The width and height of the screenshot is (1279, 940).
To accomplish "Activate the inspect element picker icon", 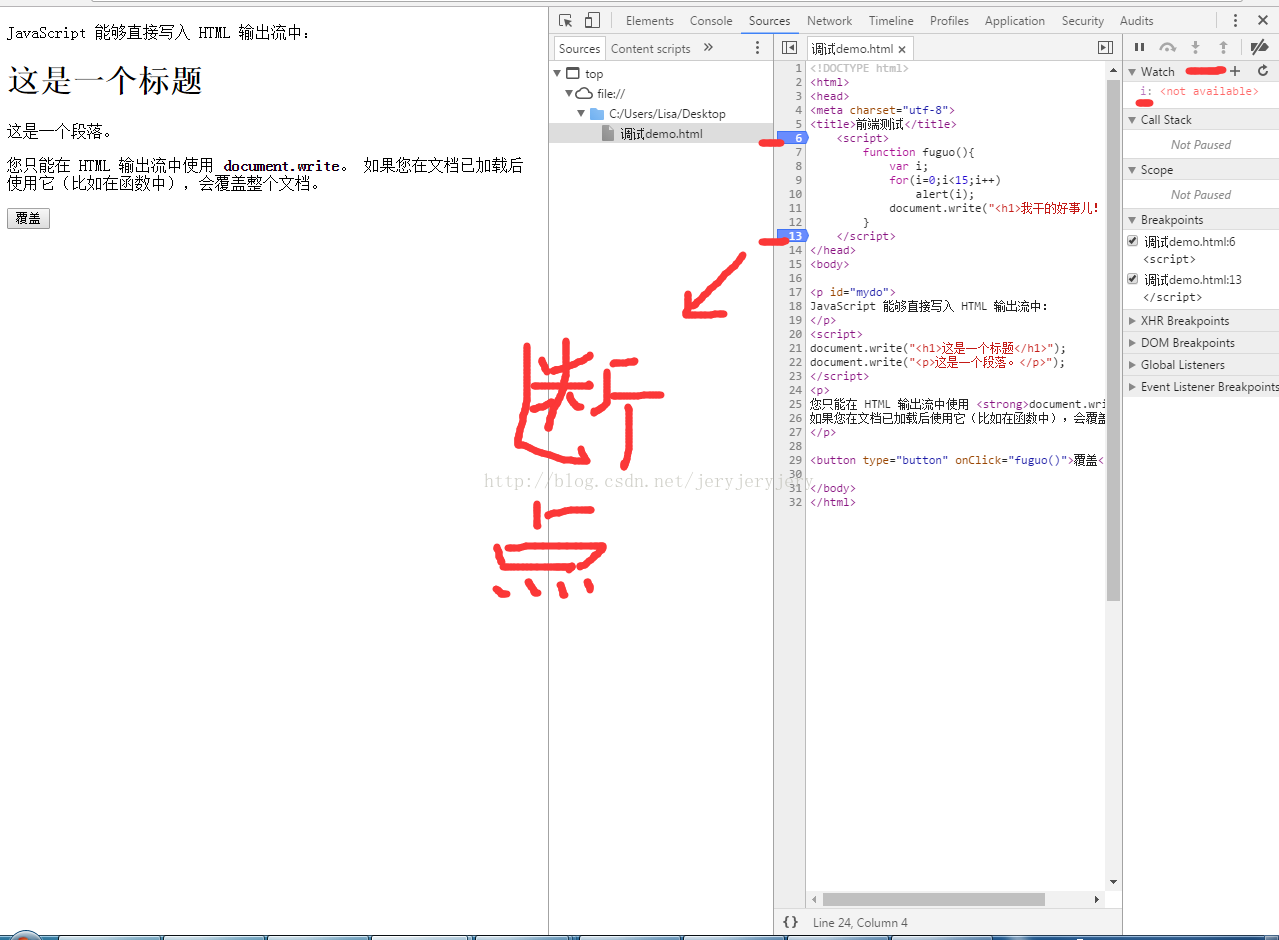I will point(566,20).
